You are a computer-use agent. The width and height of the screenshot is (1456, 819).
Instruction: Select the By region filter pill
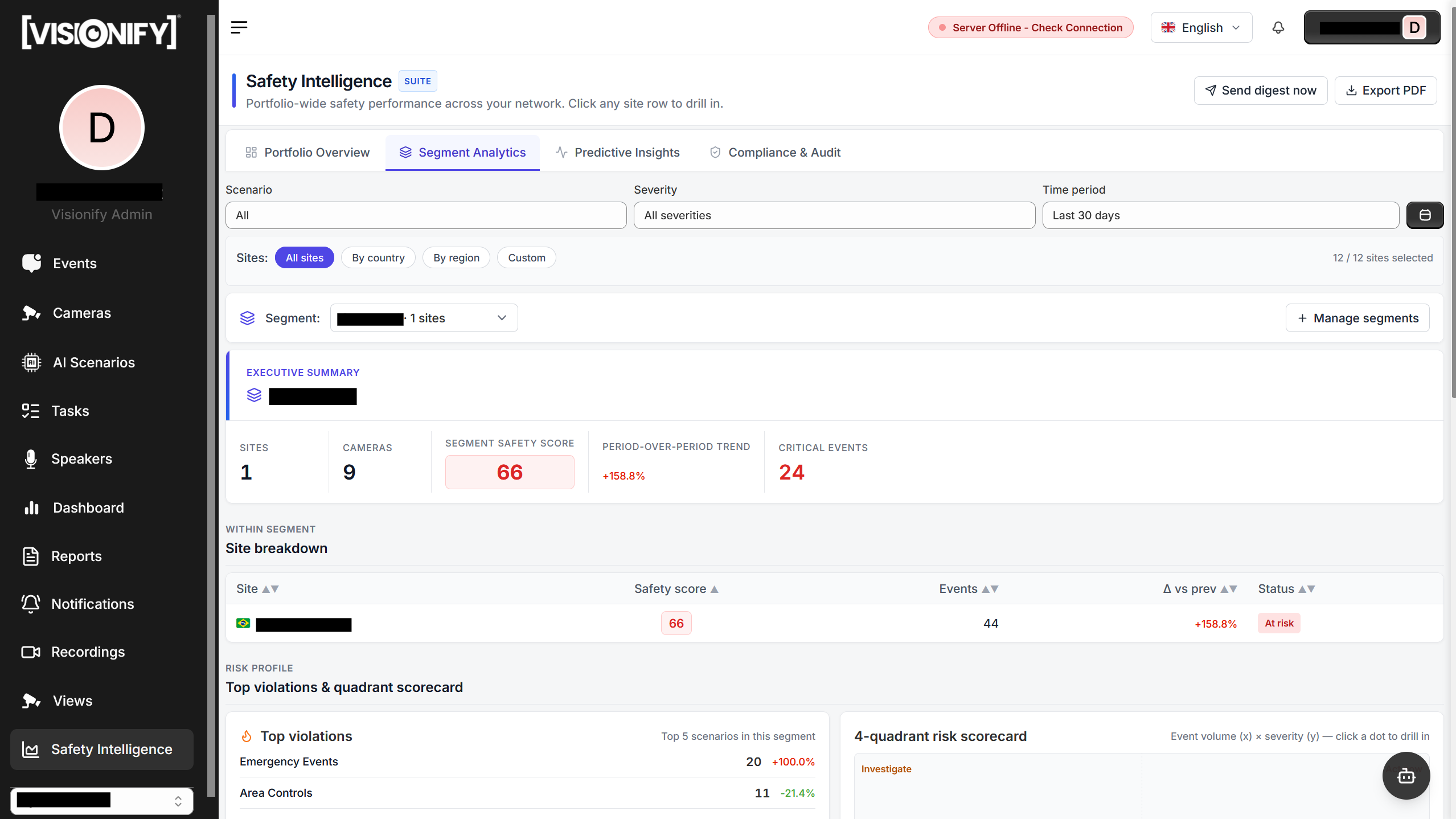[456, 257]
